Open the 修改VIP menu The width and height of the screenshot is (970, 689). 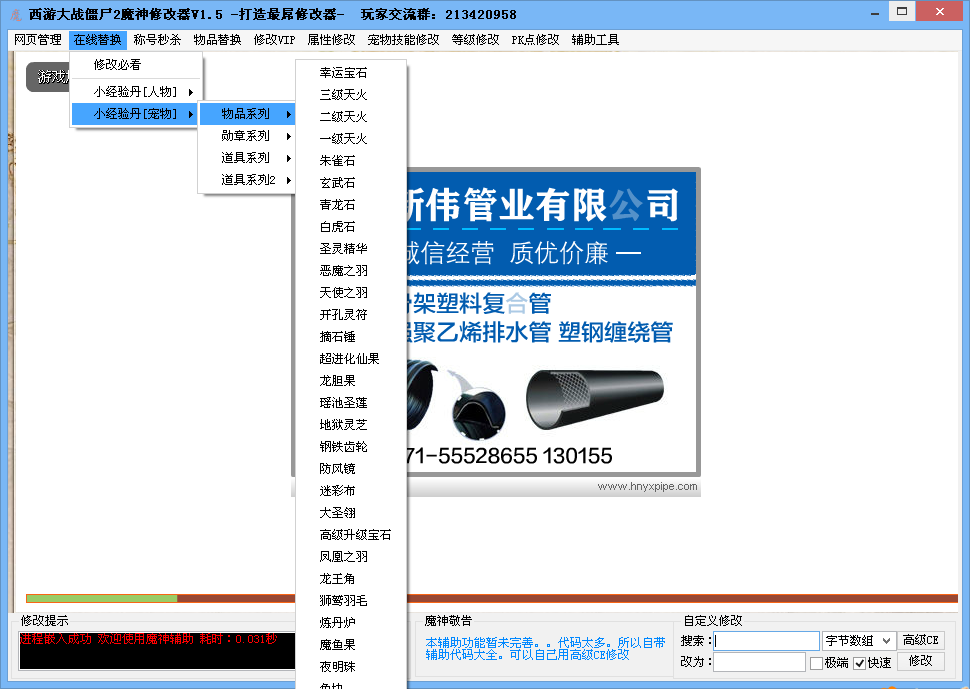coord(274,40)
